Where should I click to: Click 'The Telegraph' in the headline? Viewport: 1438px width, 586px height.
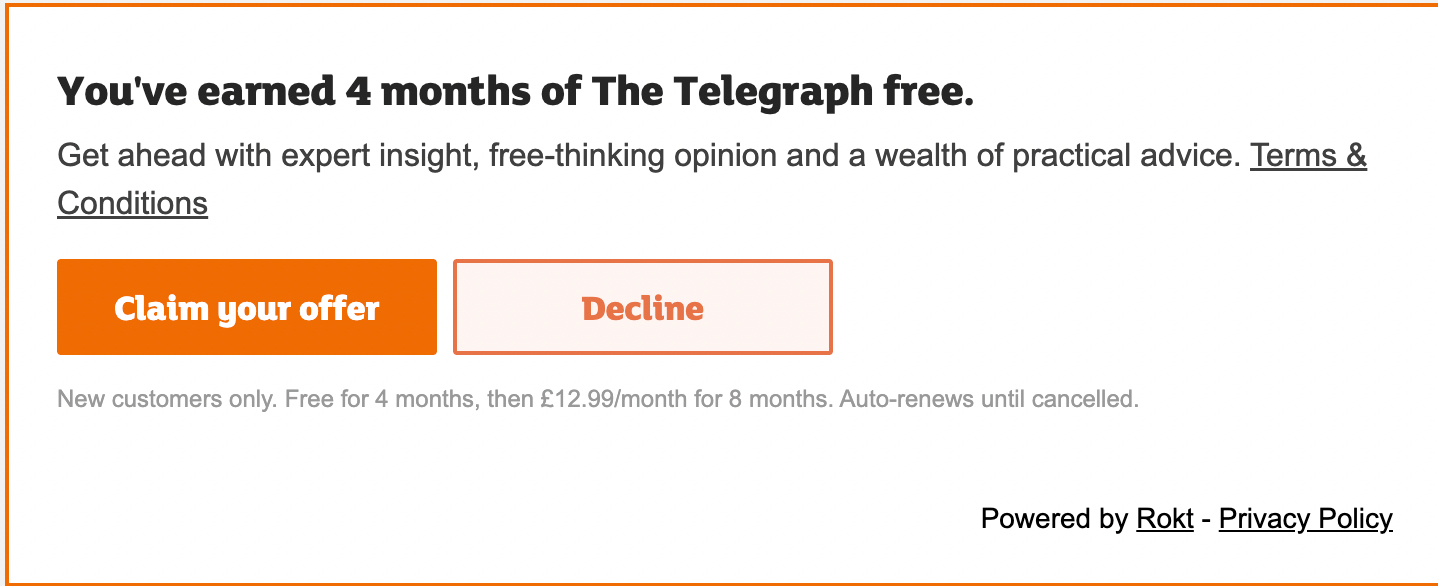tap(732, 92)
